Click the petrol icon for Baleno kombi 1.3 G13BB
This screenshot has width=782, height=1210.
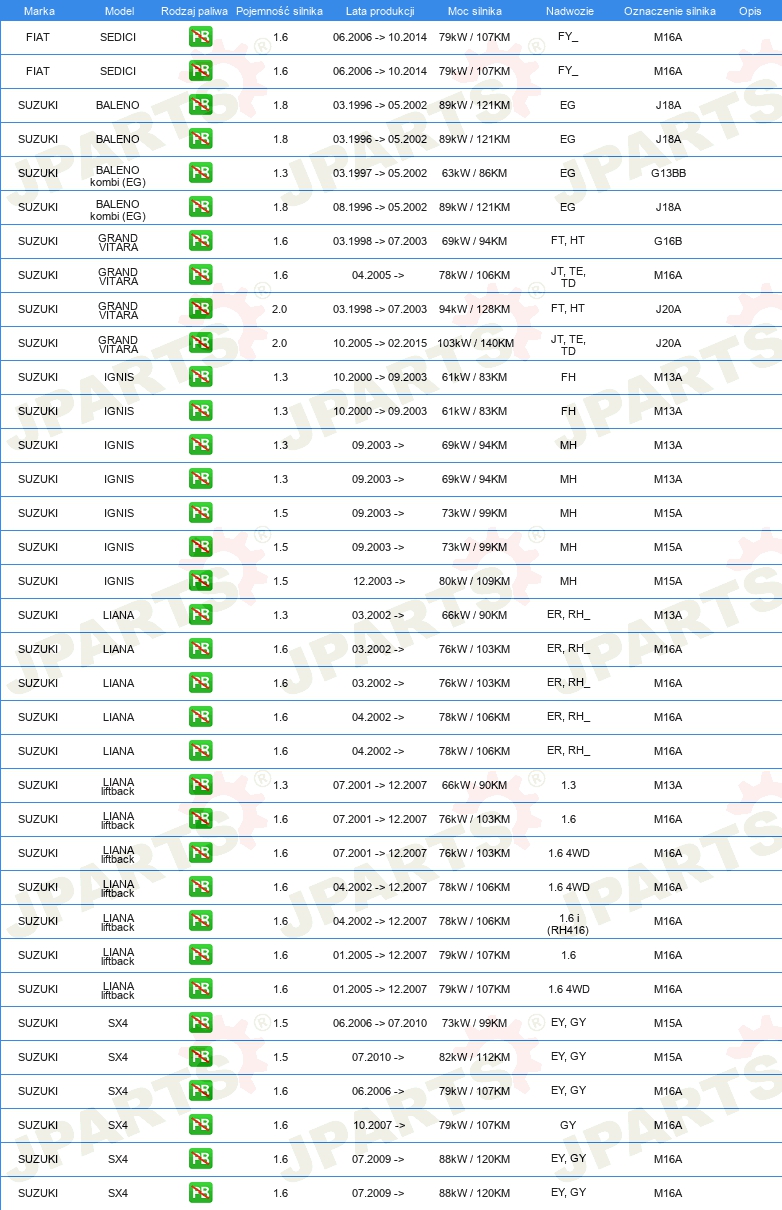(200, 173)
